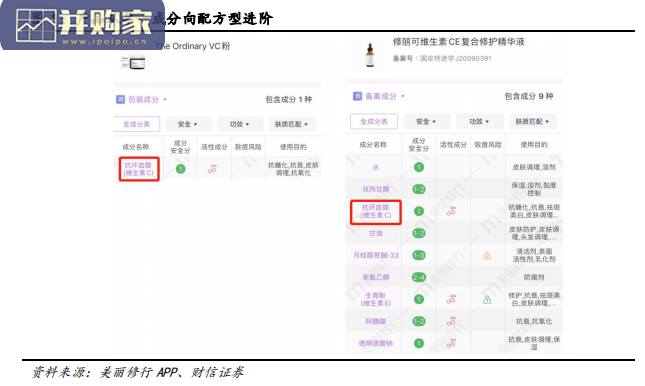Click 修丽可维生素CE复合修护精华液 title
The width and height of the screenshot is (645, 386).
click(x=459, y=42)
